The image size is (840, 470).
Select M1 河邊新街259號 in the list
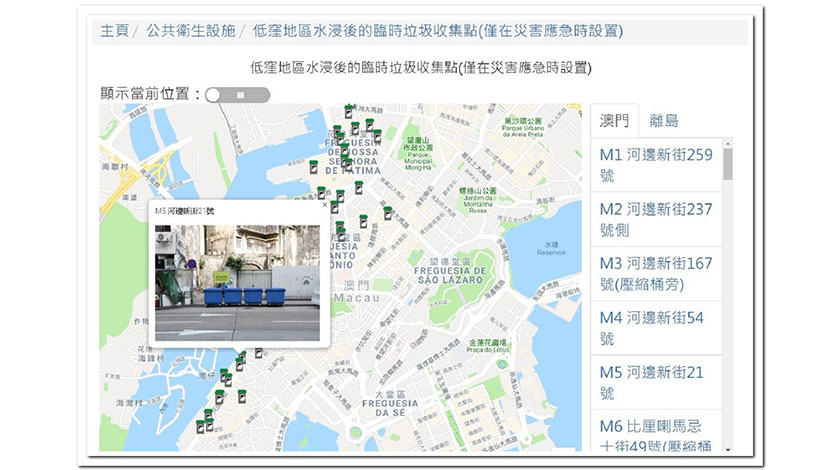point(655,165)
